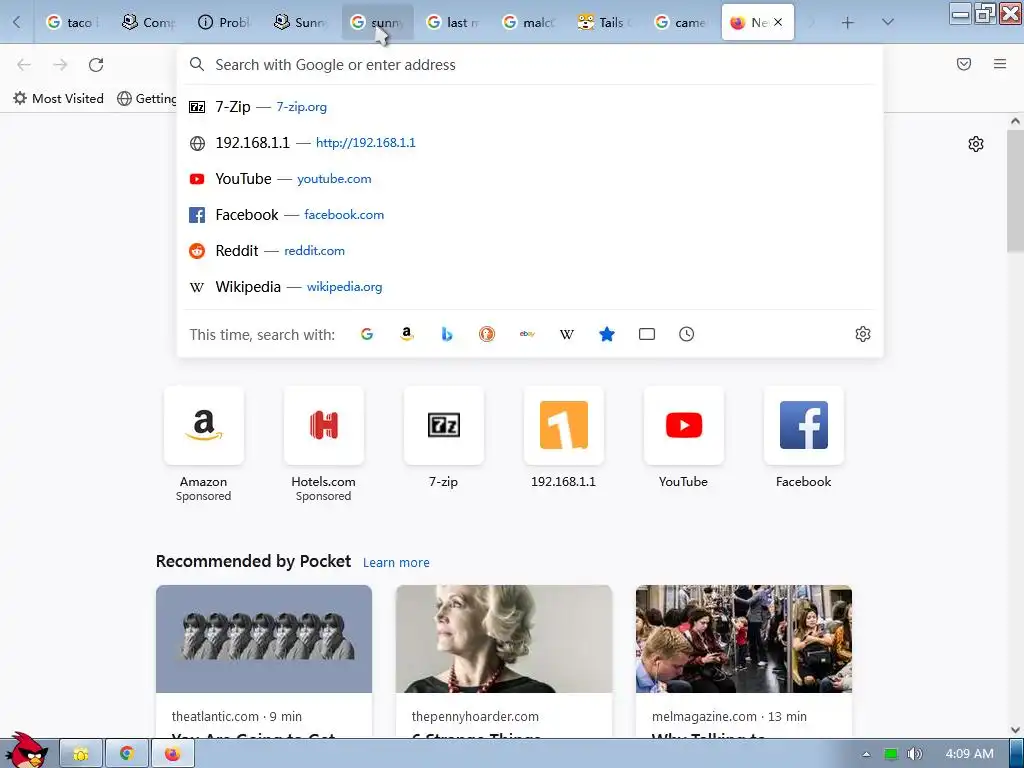This screenshot has height=768, width=1024.
Task: Click the scrollbar up arrow
Action: point(1015,121)
